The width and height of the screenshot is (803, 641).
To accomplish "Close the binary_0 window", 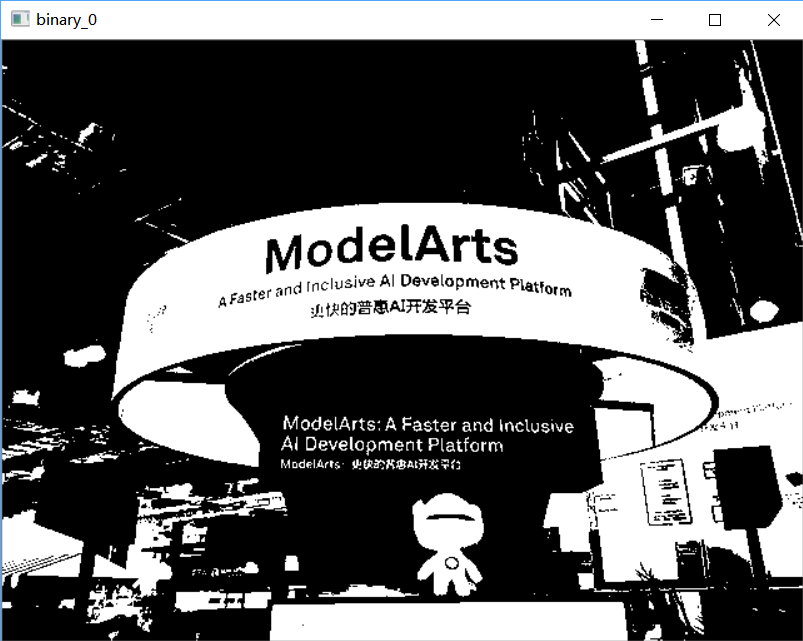I will [x=774, y=19].
